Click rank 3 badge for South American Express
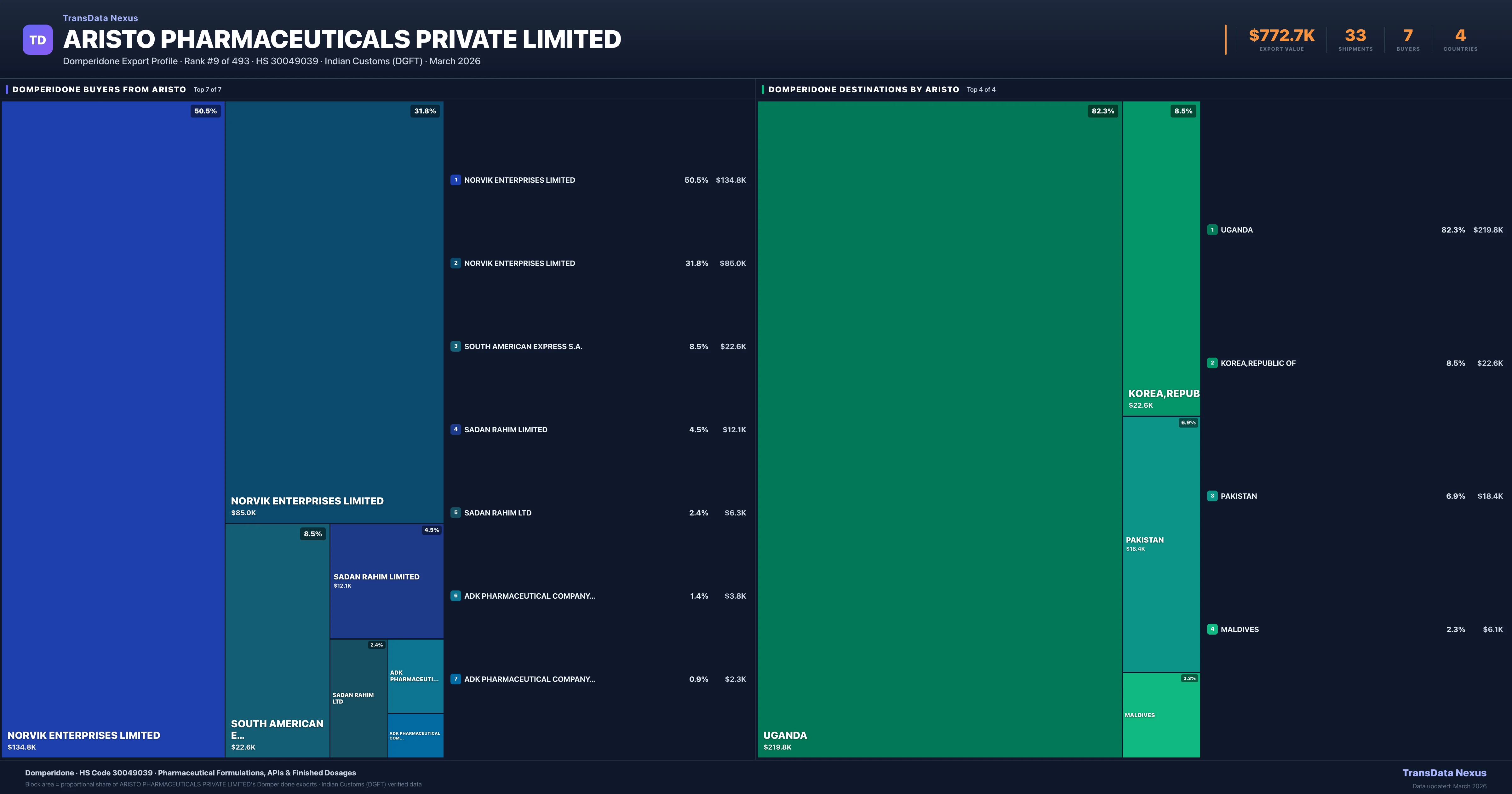Screen dimensions: 1512x794 (455, 347)
